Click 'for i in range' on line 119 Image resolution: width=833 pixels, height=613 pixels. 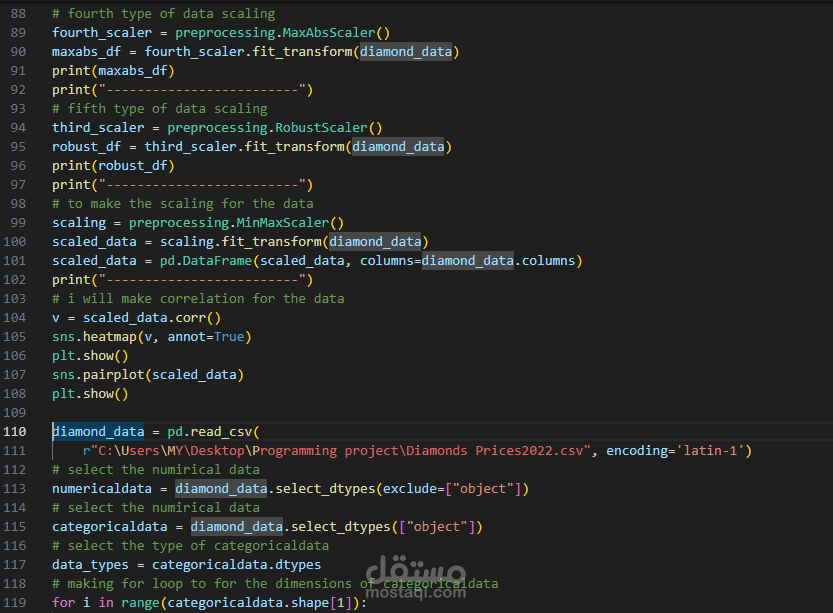pyautogui.click(x=106, y=603)
